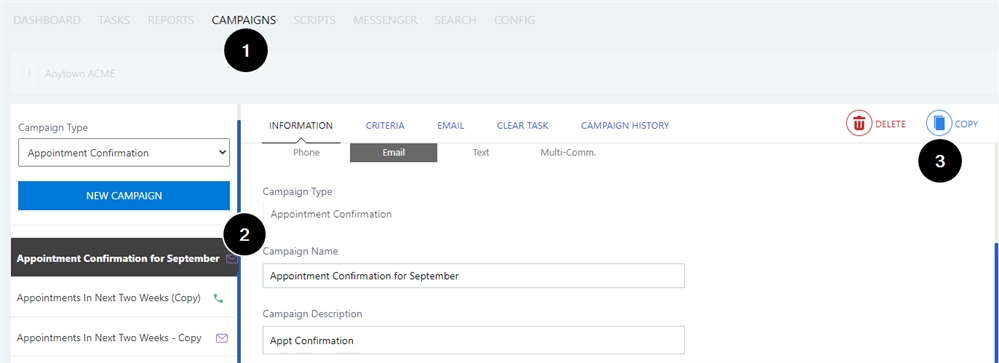Click the Campaign Name input field
Image resolution: width=999 pixels, height=363 pixels.
473,276
